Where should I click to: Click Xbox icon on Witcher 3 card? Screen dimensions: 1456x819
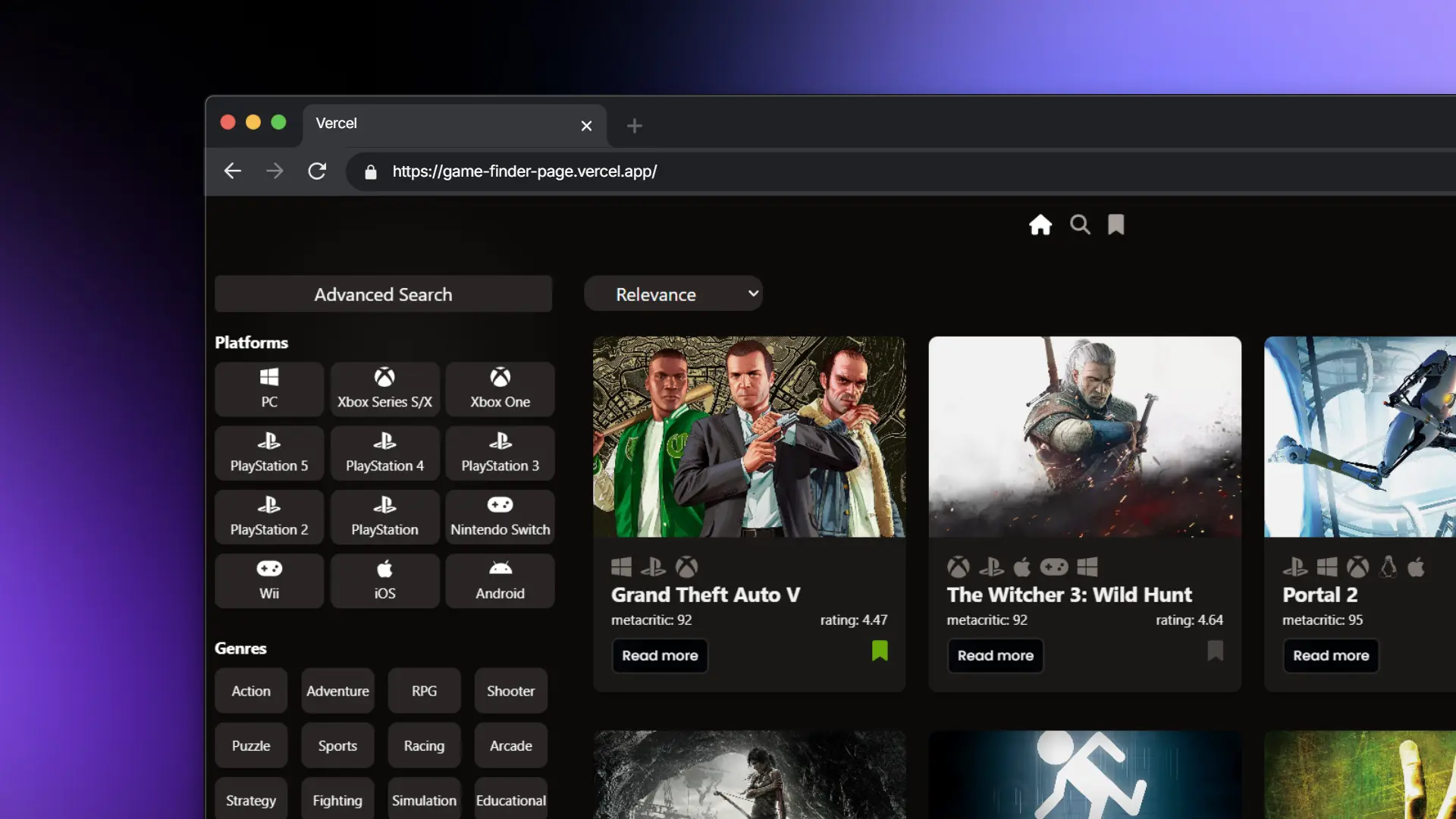click(959, 566)
